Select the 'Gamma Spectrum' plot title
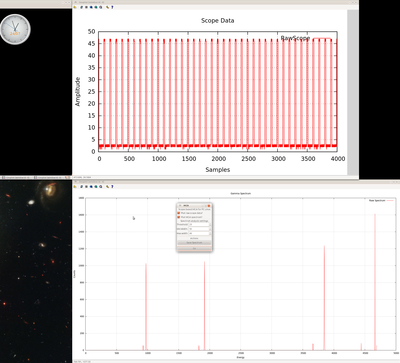The width and height of the screenshot is (400, 363). click(x=241, y=193)
